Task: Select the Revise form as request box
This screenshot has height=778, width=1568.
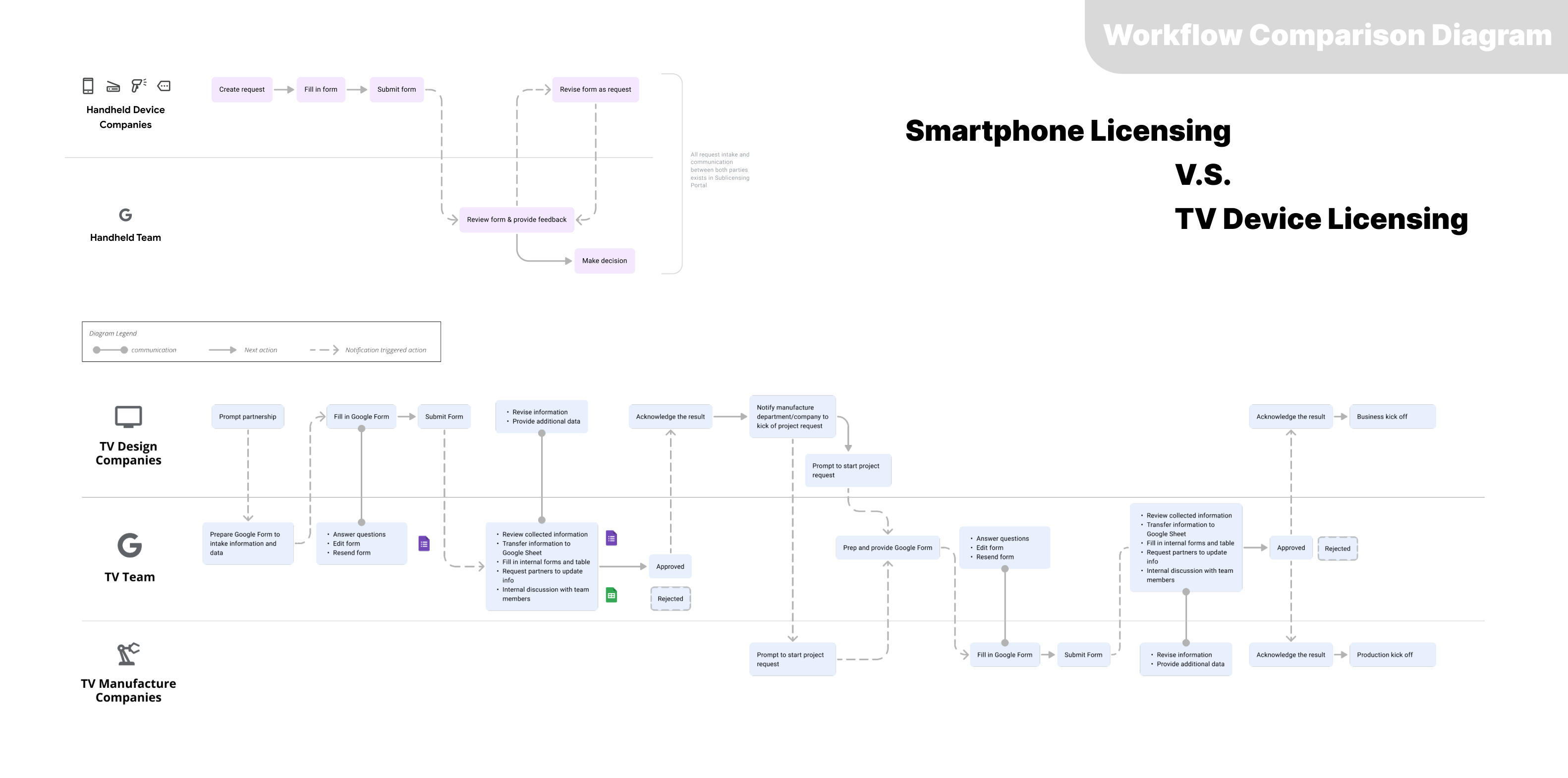Action: tap(595, 90)
